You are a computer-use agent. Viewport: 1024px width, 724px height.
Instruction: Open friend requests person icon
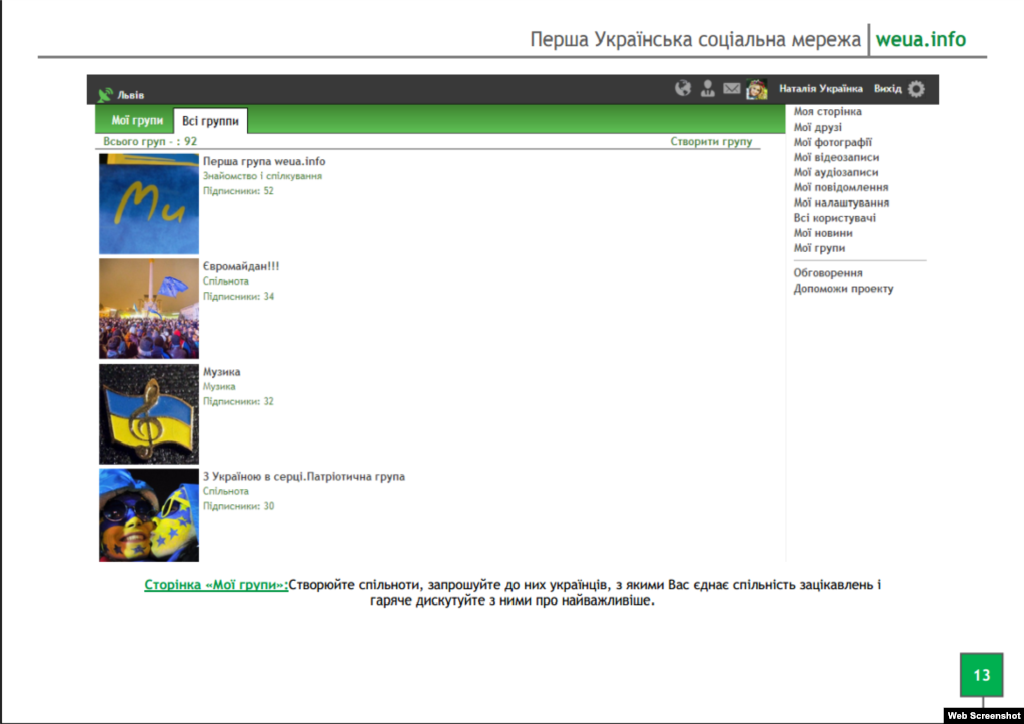coord(708,89)
